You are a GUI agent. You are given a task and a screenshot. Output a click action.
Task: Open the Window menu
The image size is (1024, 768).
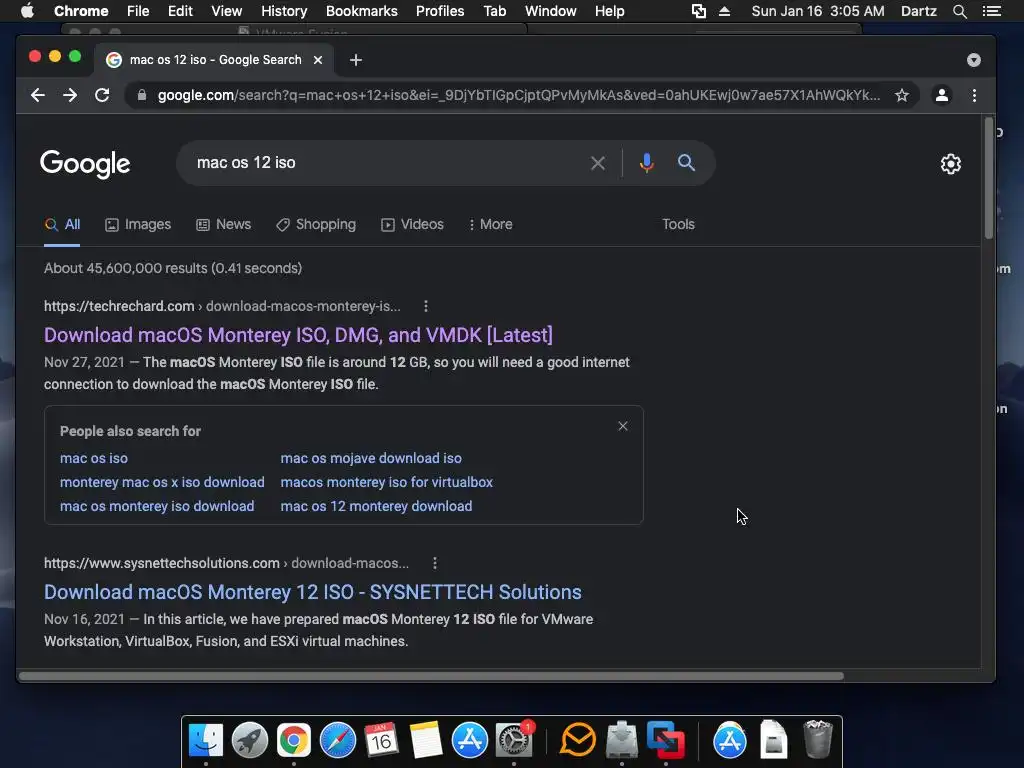551,11
